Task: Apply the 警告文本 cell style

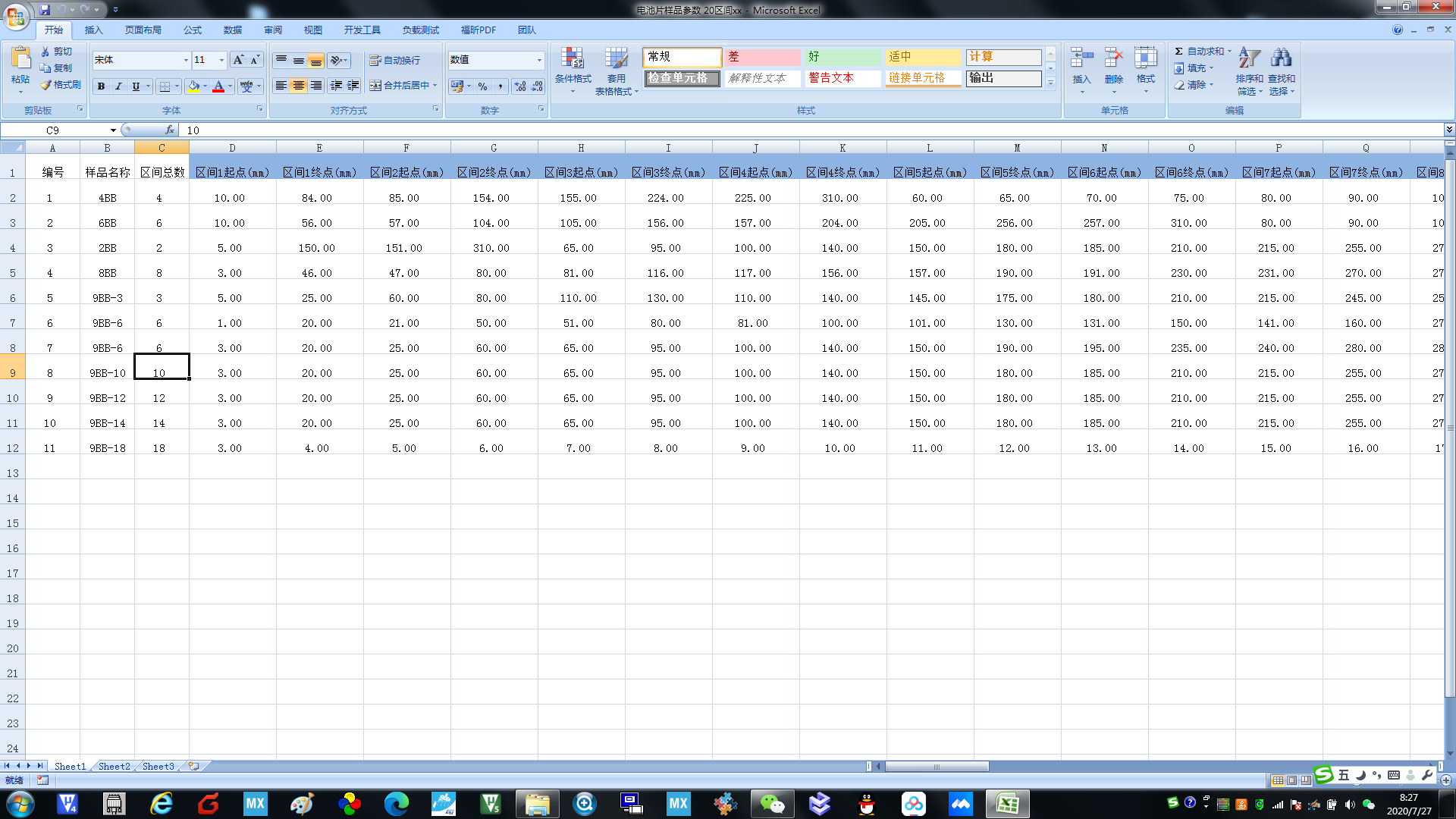Action: 843,78
